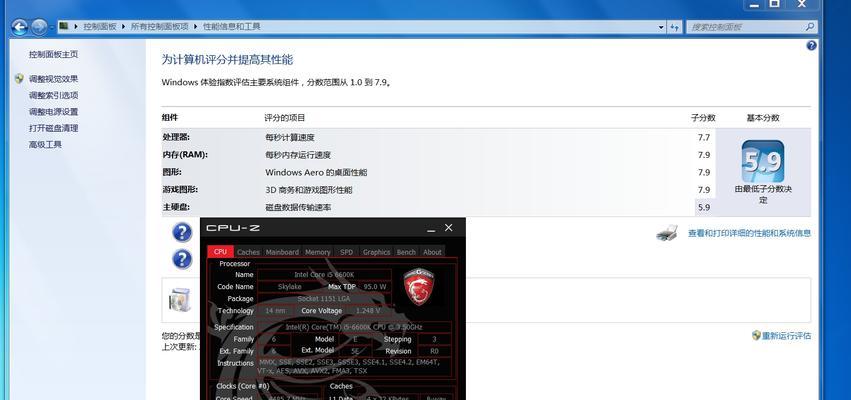Image resolution: width=851 pixels, height=400 pixels.
Task: Click the shield icon beside 重新运行评估
Action: 756,335
